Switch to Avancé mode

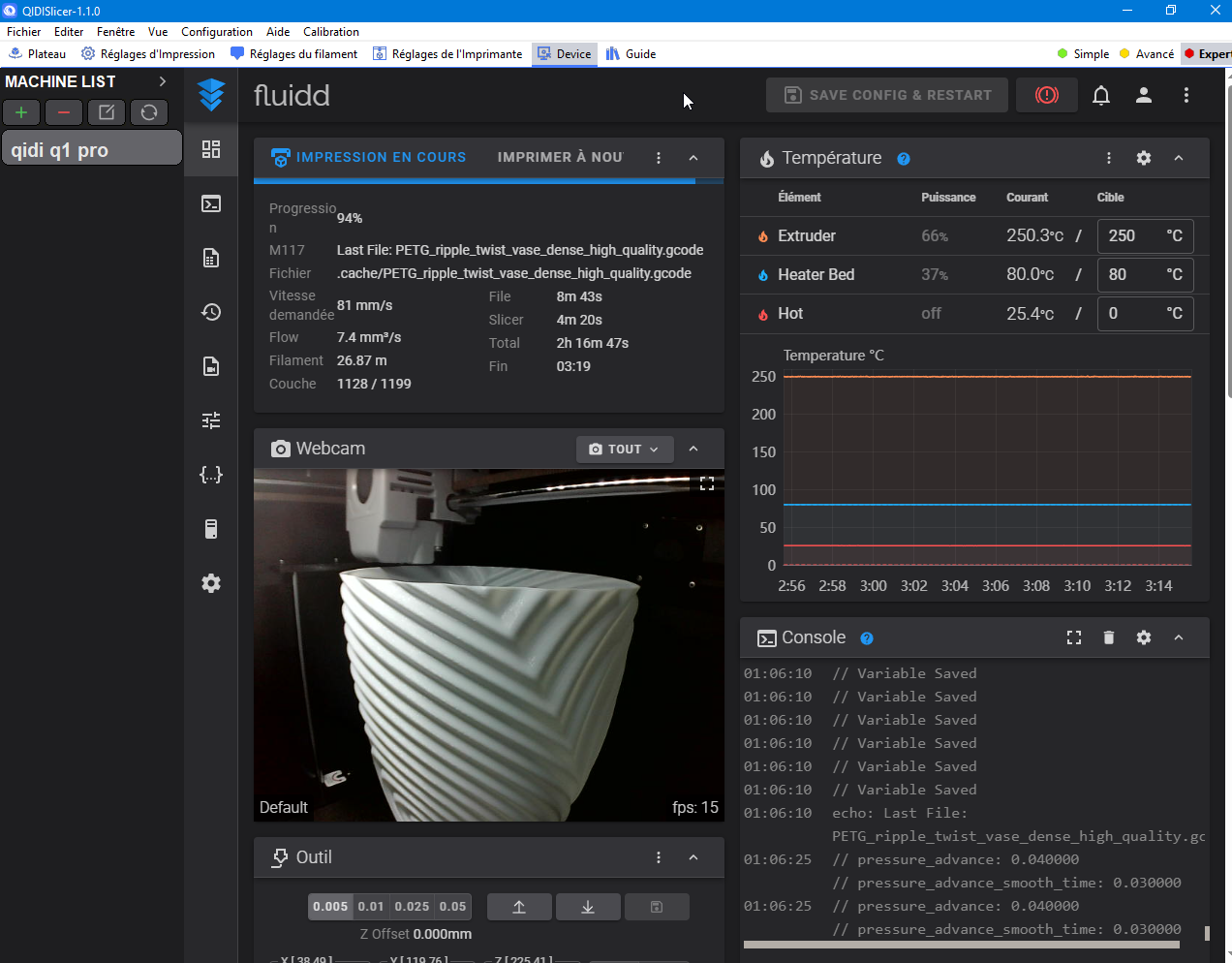pyautogui.click(x=1147, y=54)
